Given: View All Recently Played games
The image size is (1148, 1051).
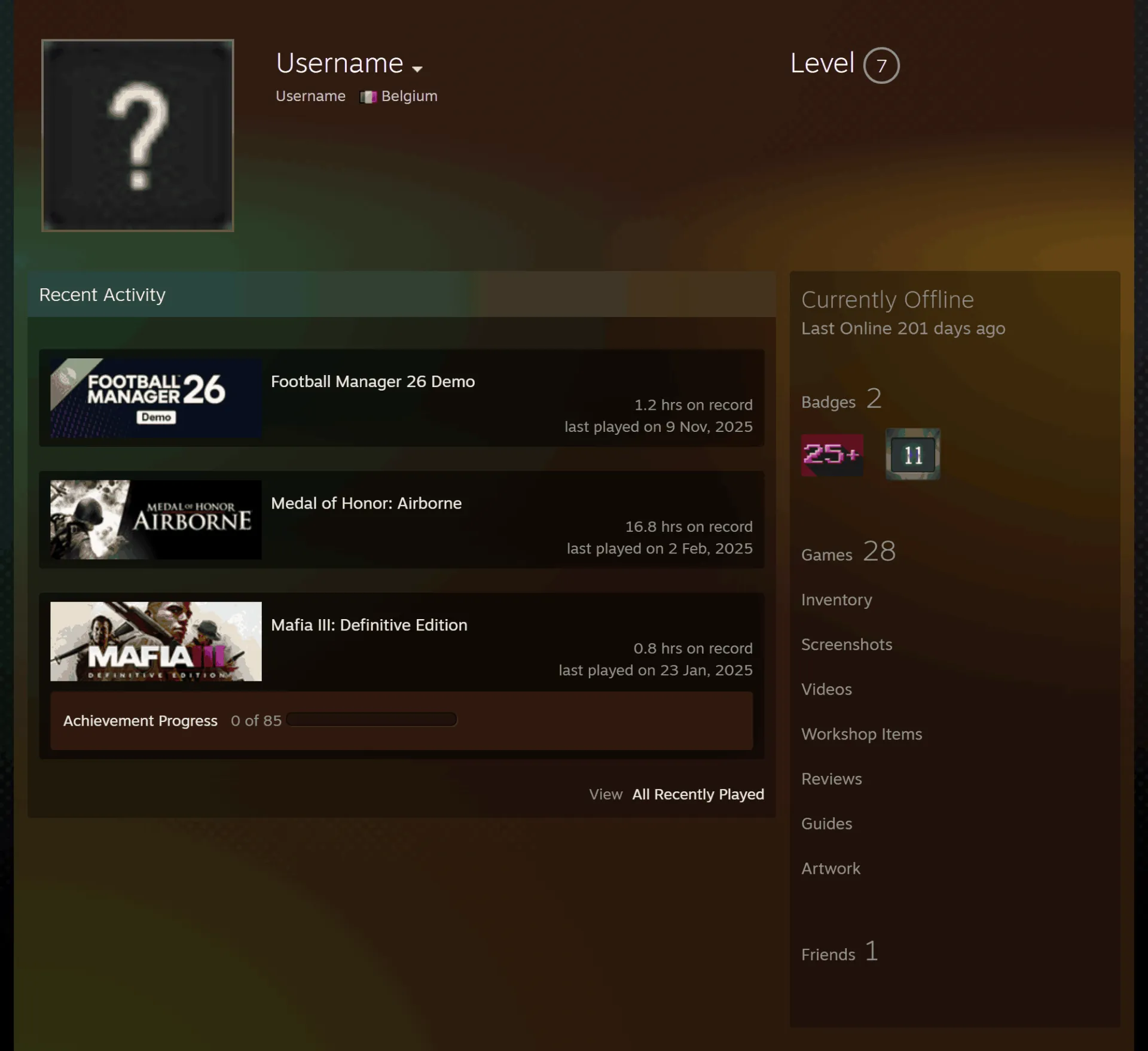Looking at the screenshot, I should (698, 794).
